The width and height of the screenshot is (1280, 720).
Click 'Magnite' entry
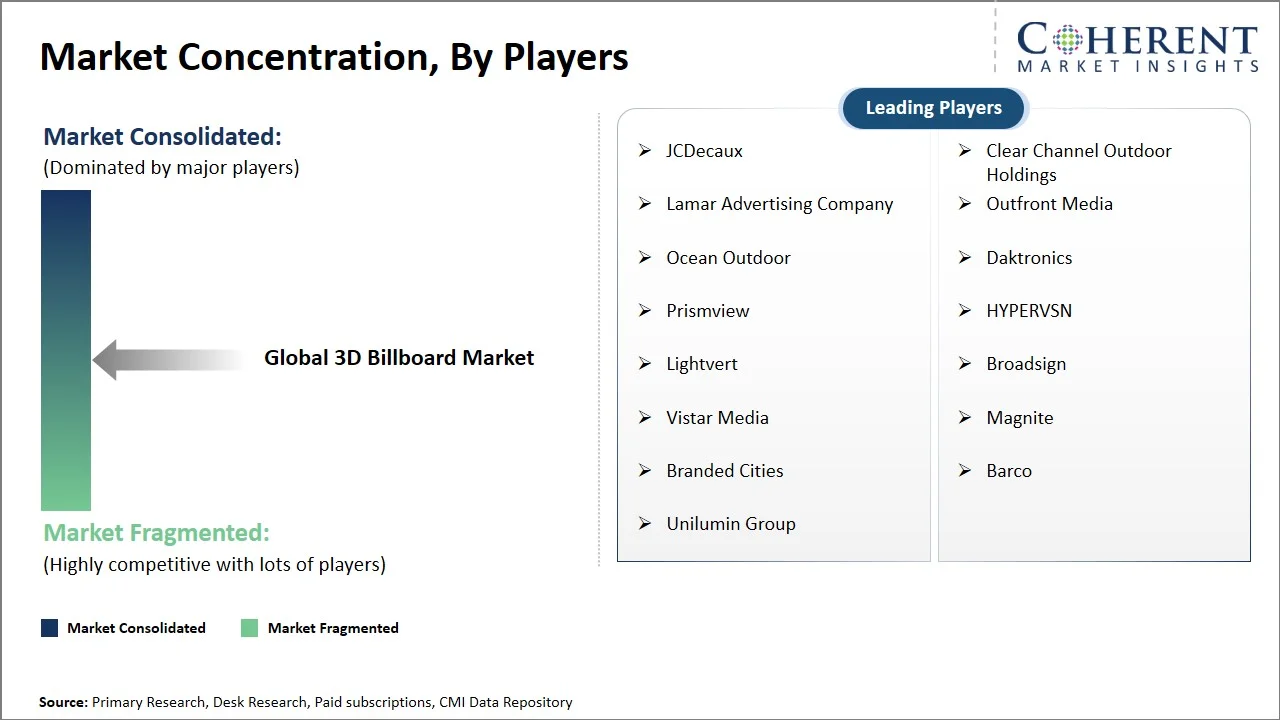point(1020,418)
